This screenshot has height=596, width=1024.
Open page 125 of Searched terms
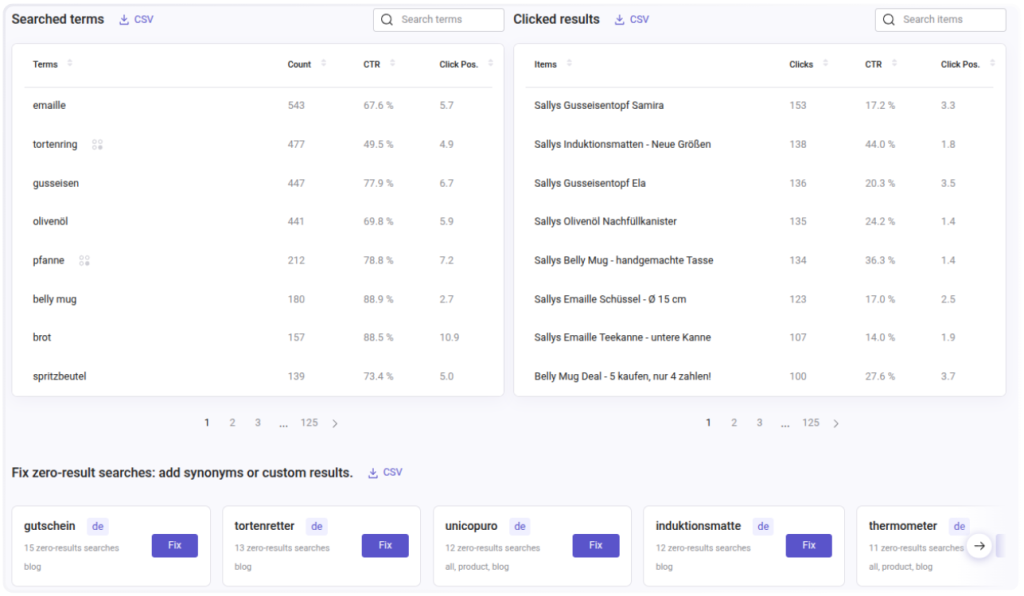tap(309, 423)
